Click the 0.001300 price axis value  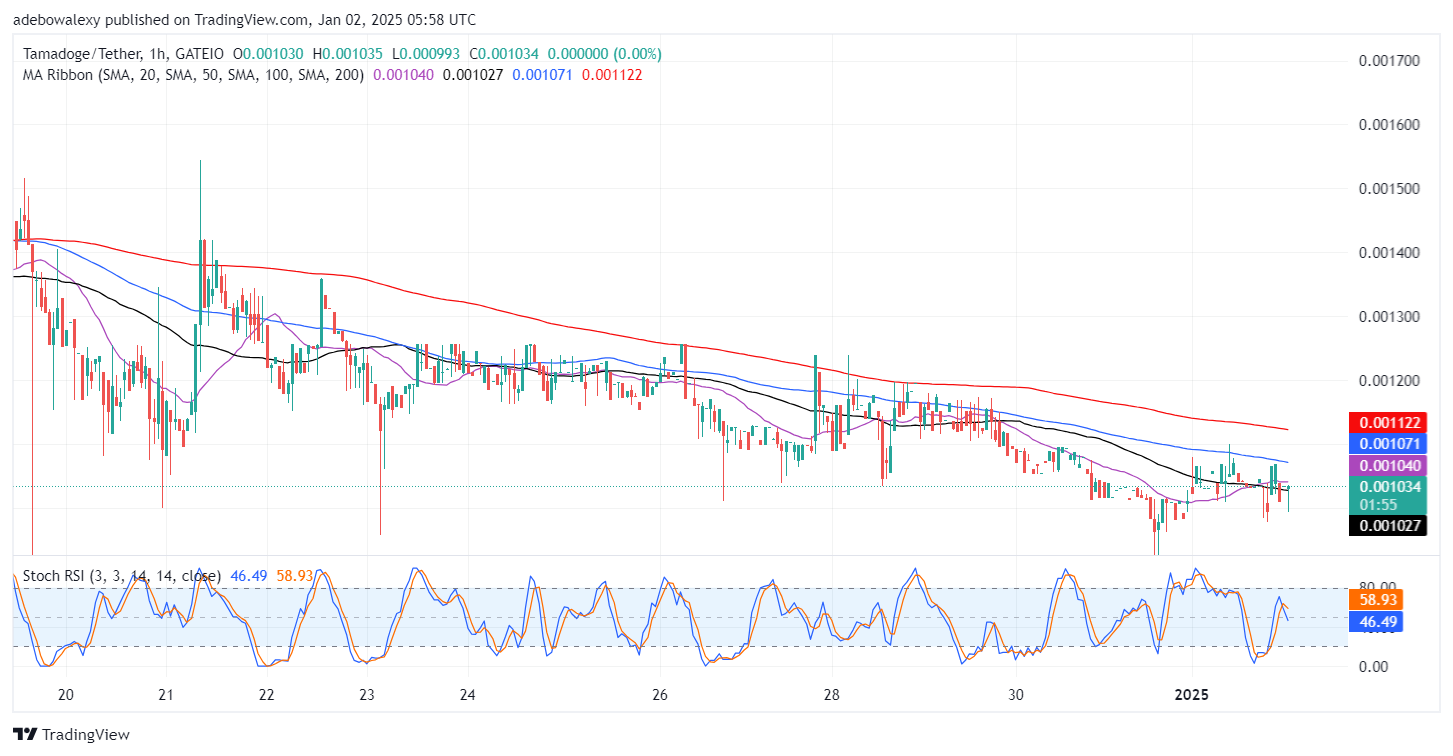pyautogui.click(x=1388, y=317)
